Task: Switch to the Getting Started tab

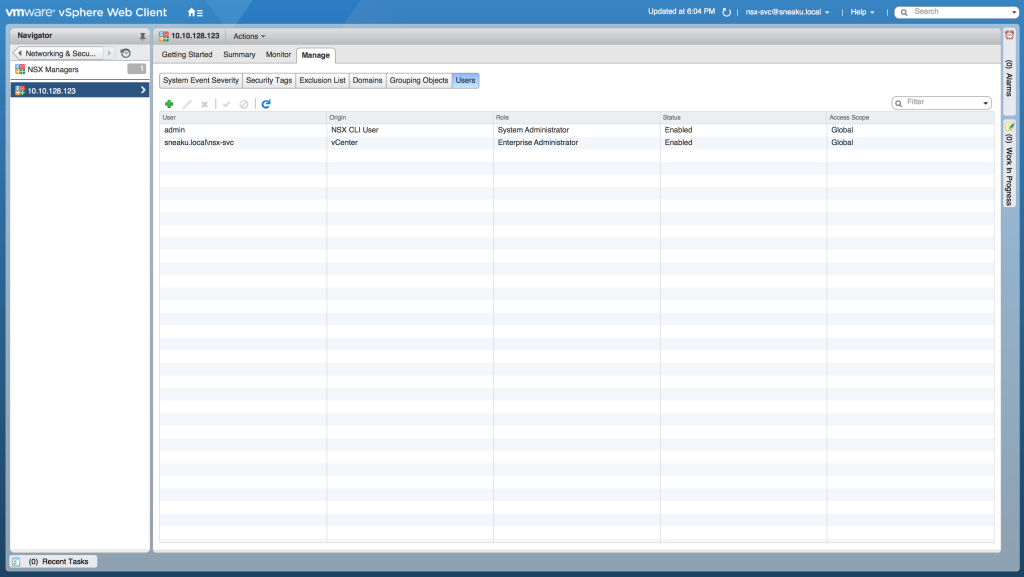Action: (187, 55)
